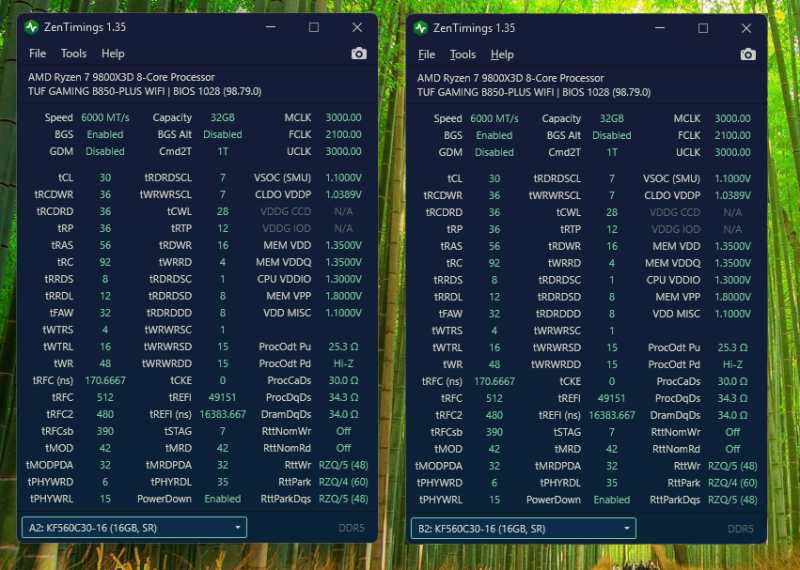The height and width of the screenshot is (570, 800).
Task: Click the tRFC value 512 in right window
Action: [494, 399]
